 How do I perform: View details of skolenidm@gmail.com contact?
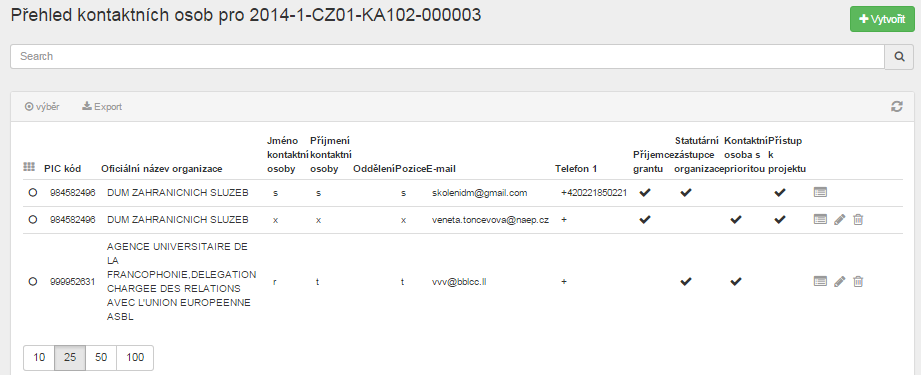pos(820,192)
